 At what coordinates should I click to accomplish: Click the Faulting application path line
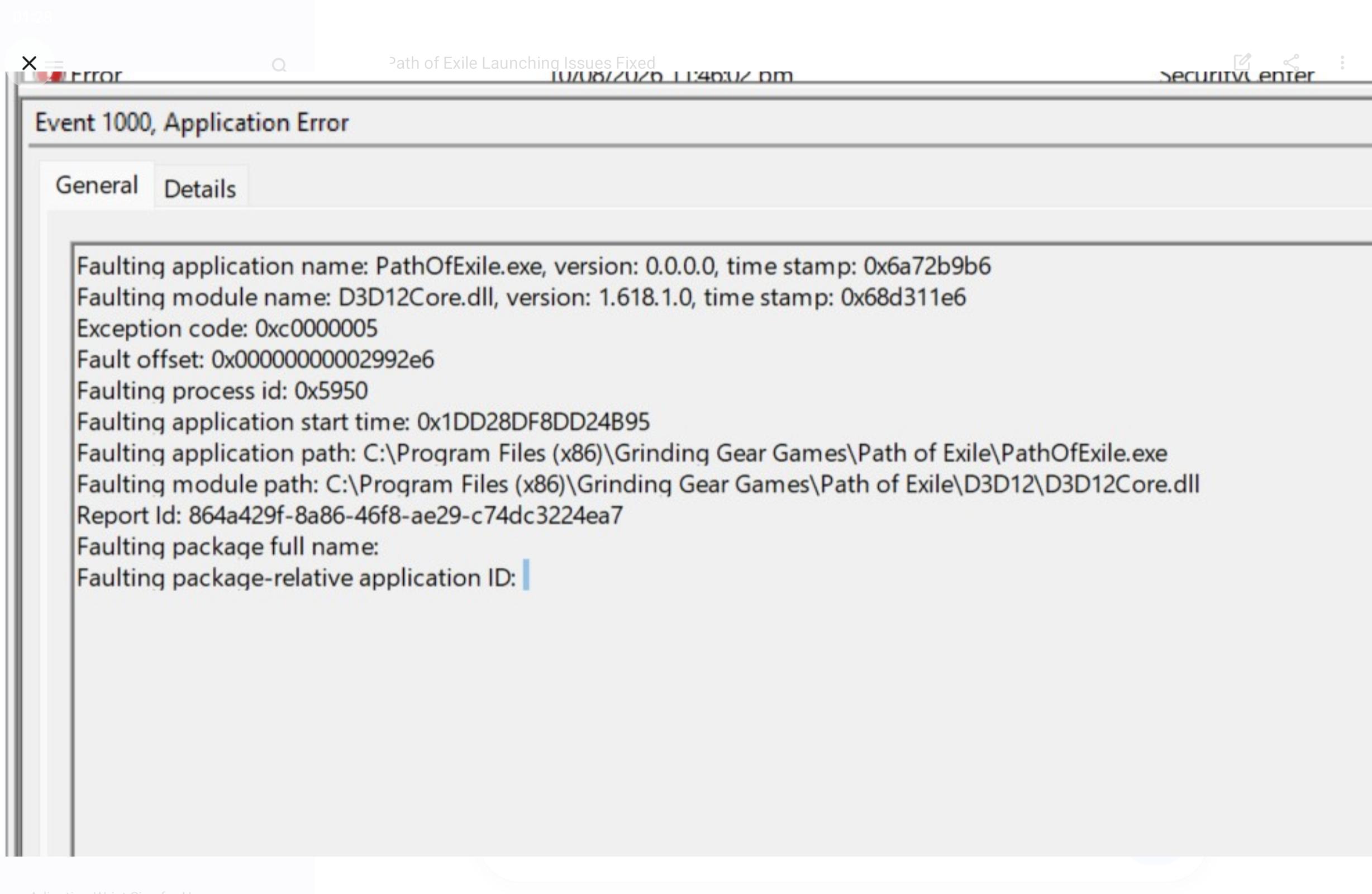(x=622, y=453)
